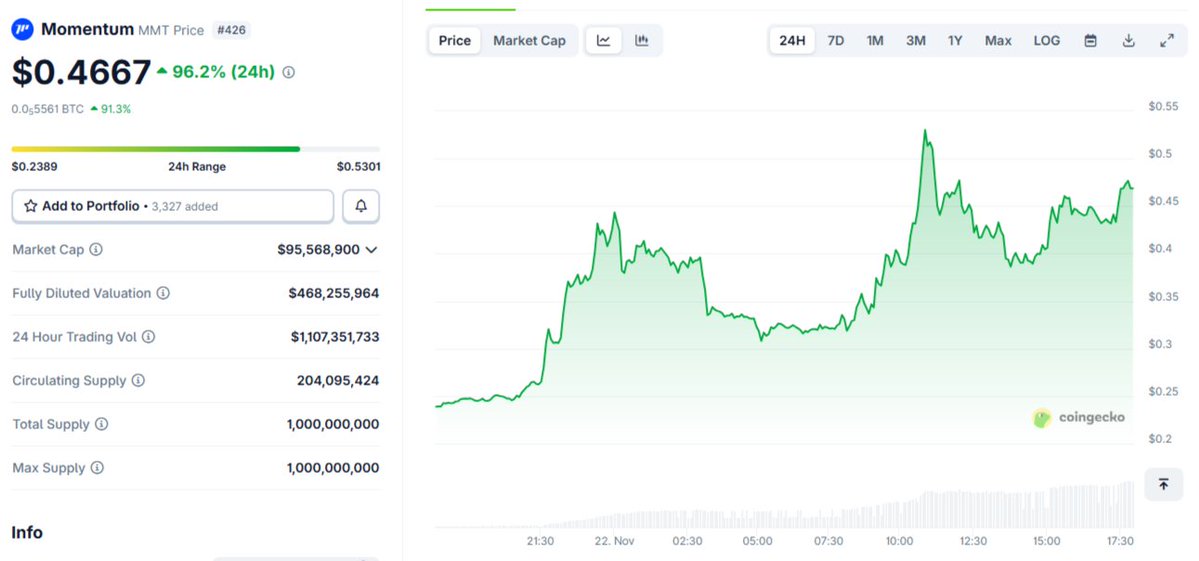Expand chart to fullscreen icon
Image resolution: width=1199 pixels, height=561 pixels.
[1167, 41]
